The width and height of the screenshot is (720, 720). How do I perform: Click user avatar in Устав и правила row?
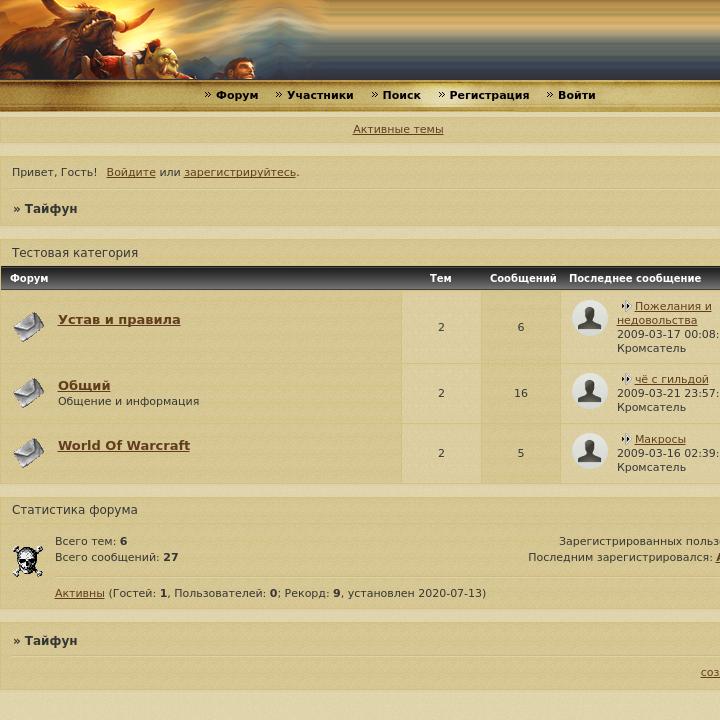590,318
